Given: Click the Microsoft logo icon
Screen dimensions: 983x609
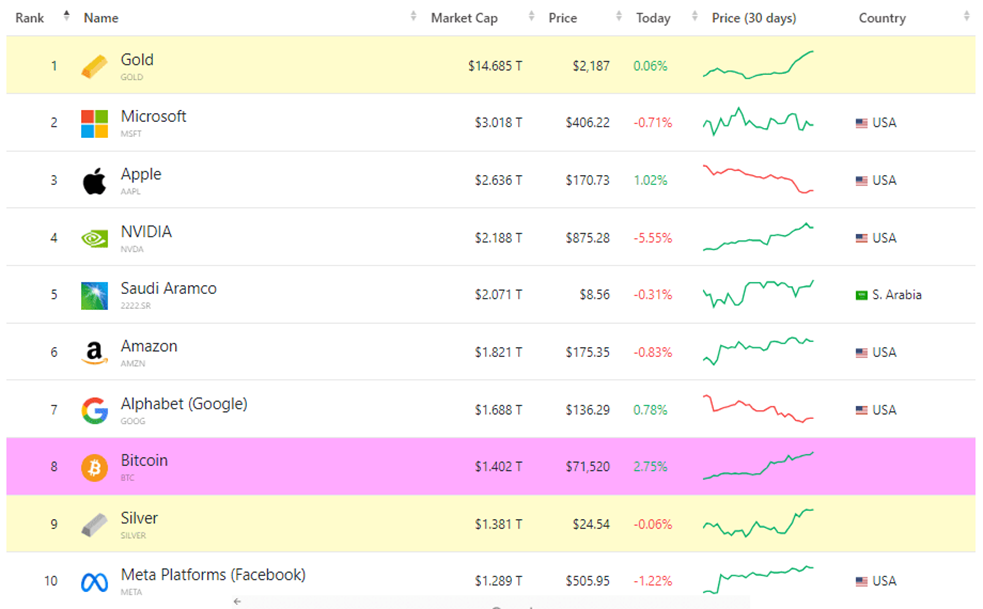Looking at the screenshot, I should pyautogui.click(x=94, y=124).
